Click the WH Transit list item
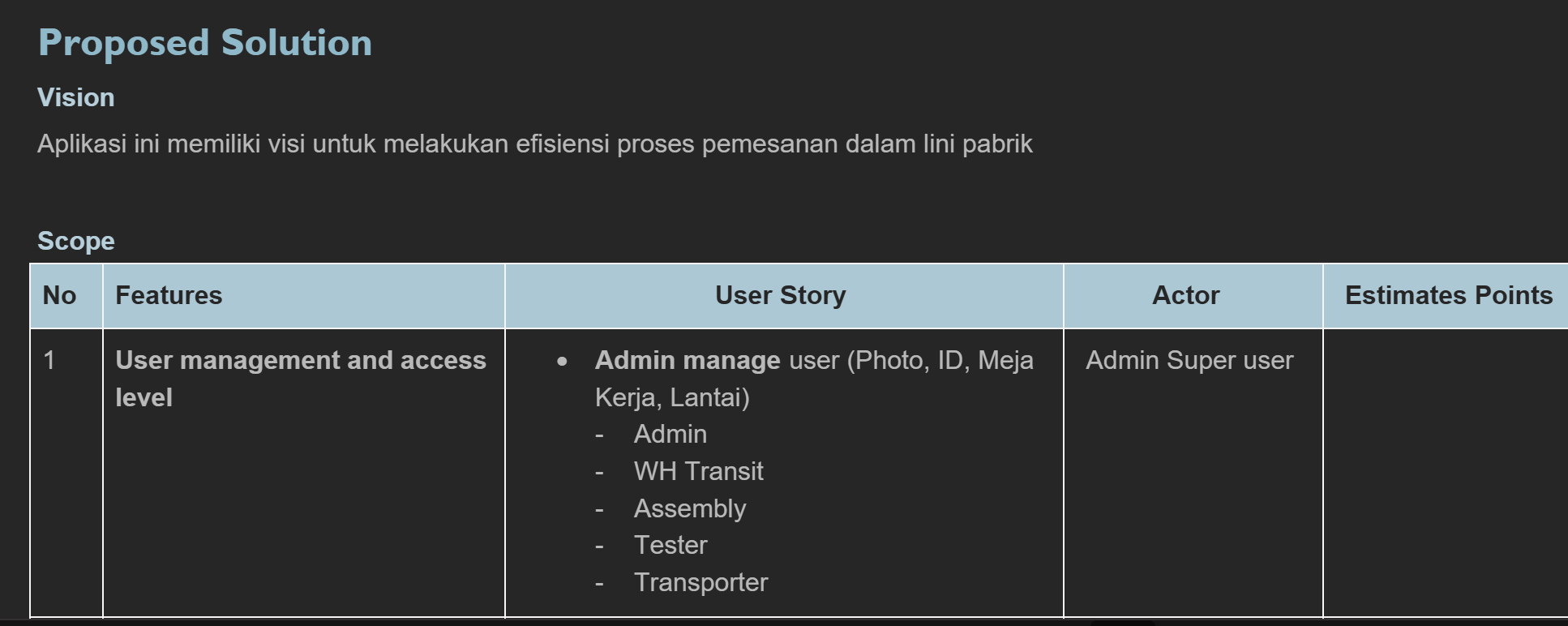1568x626 pixels. pyautogui.click(x=699, y=471)
